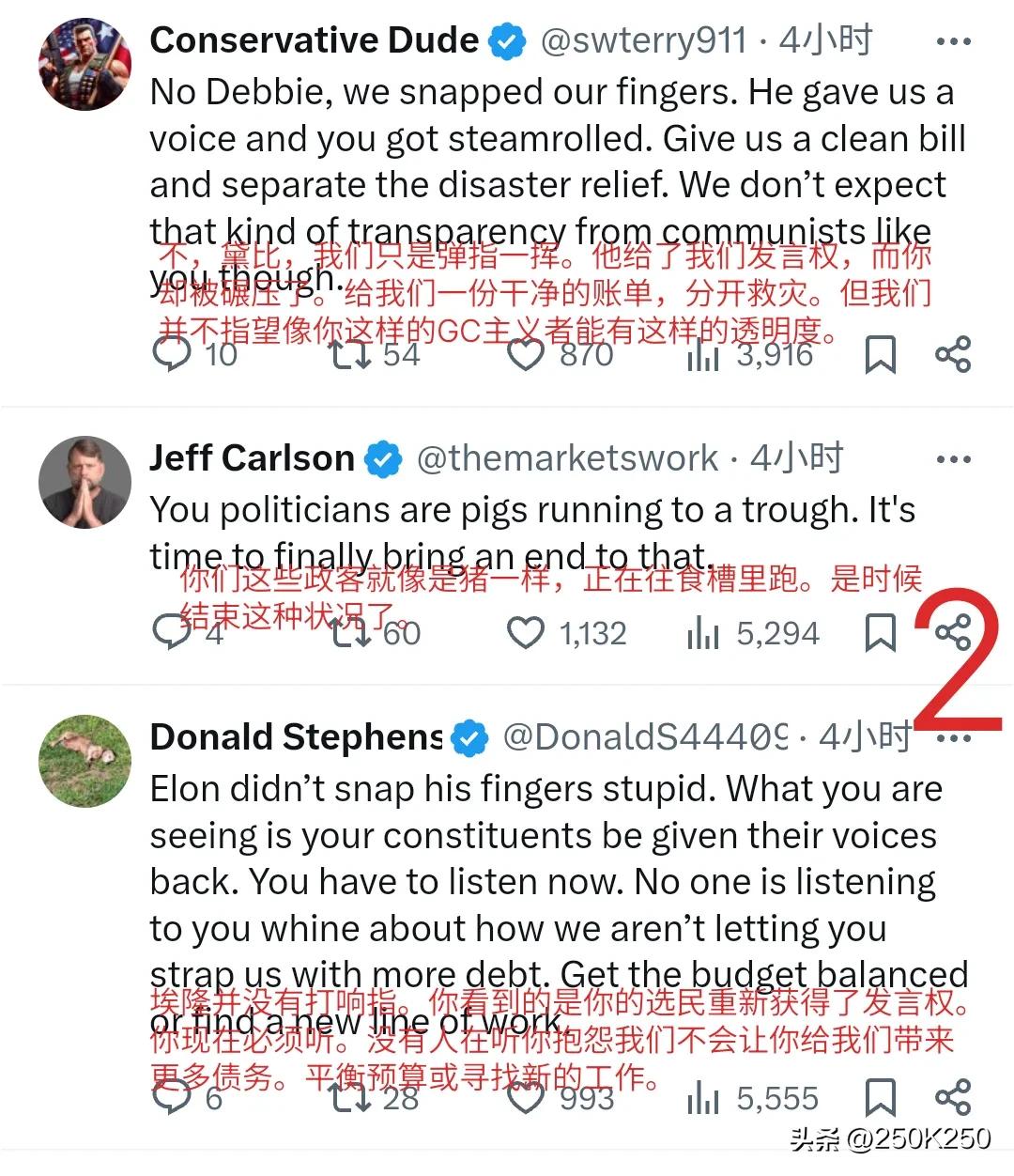Retweet Jeff Carlson's post
This screenshot has width=1014, height=1176.
(349, 633)
